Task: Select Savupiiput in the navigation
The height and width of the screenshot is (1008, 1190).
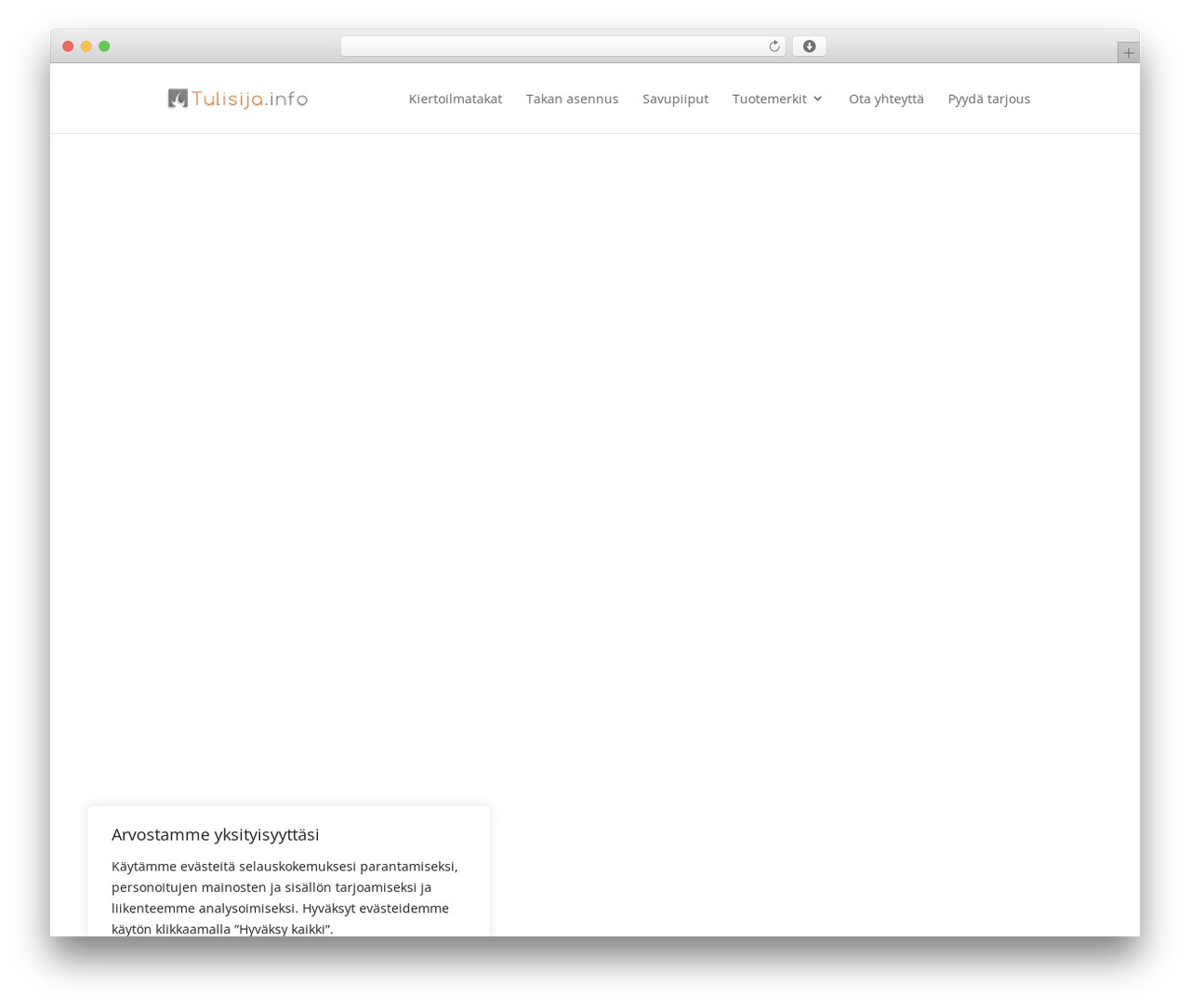Action: [675, 99]
